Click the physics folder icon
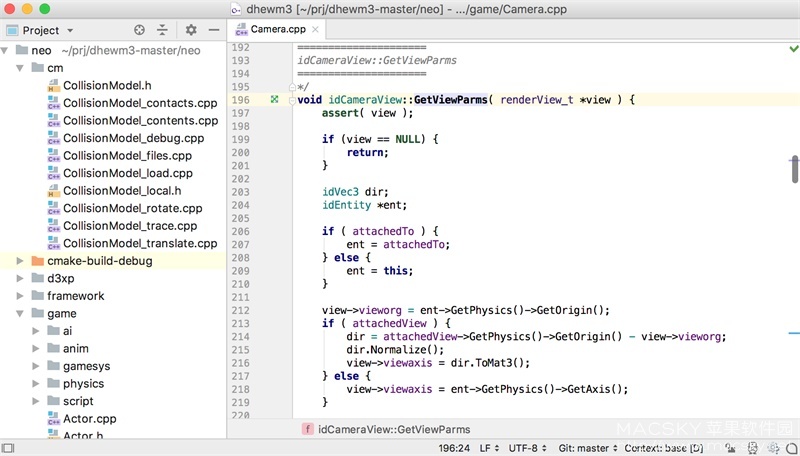The width and height of the screenshot is (800, 456). pyautogui.click(x=54, y=383)
